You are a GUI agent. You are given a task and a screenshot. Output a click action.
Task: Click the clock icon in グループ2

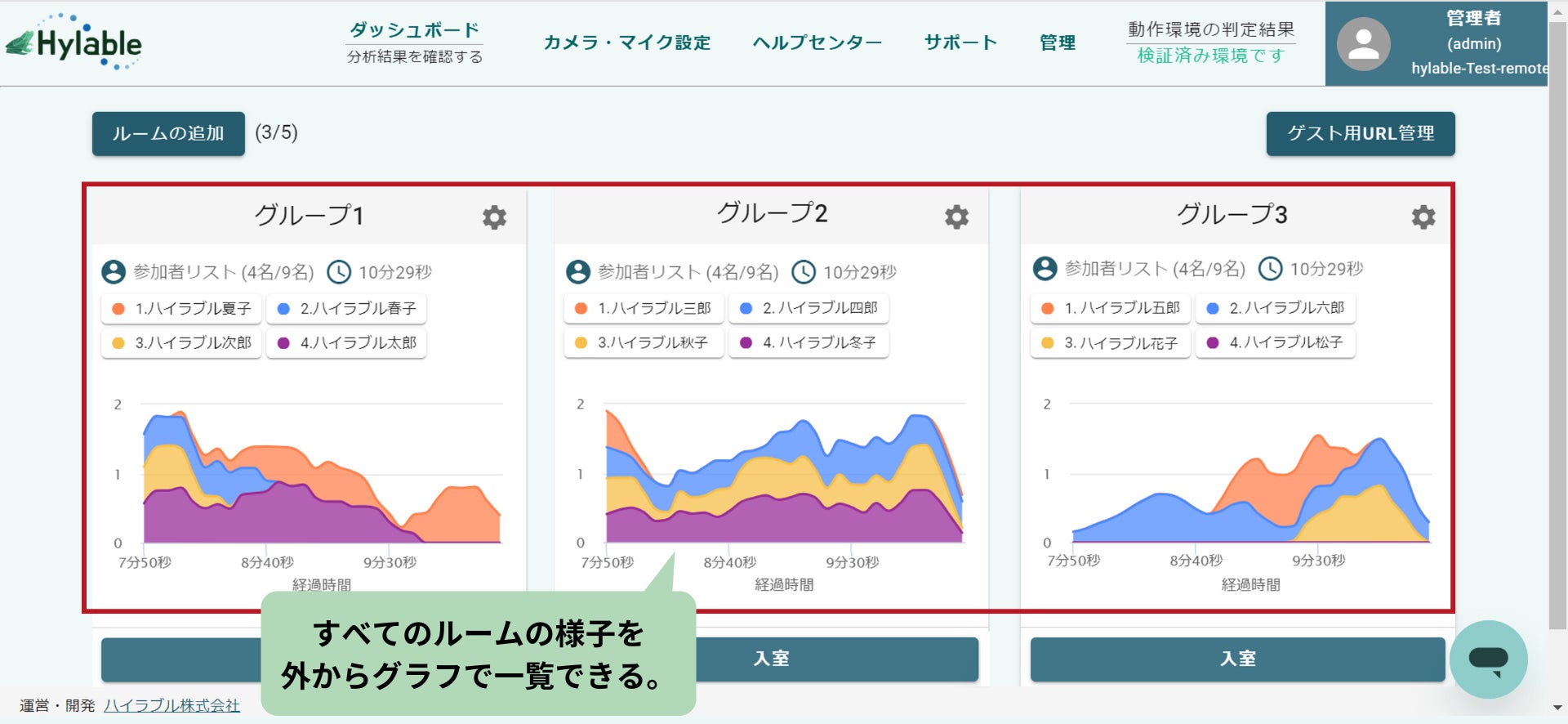click(x=804, y=271)
